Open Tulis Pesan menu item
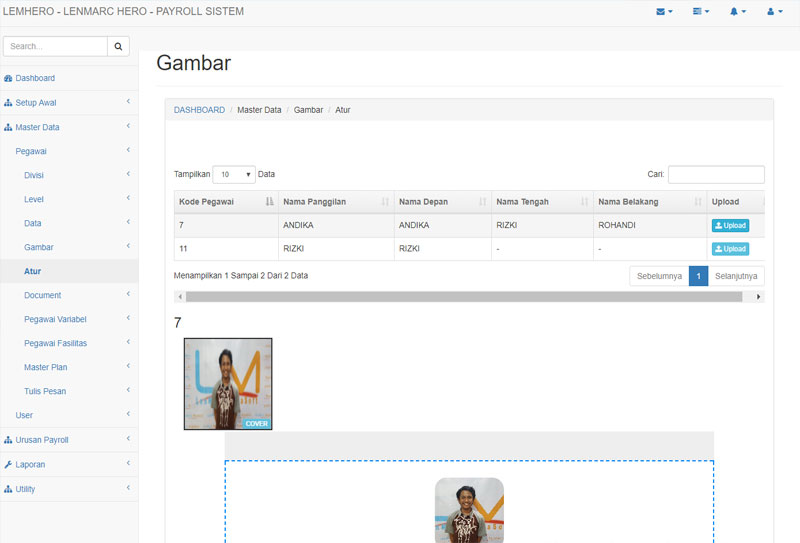The width and height of the screenshot is (800, 543). (69, 391)
